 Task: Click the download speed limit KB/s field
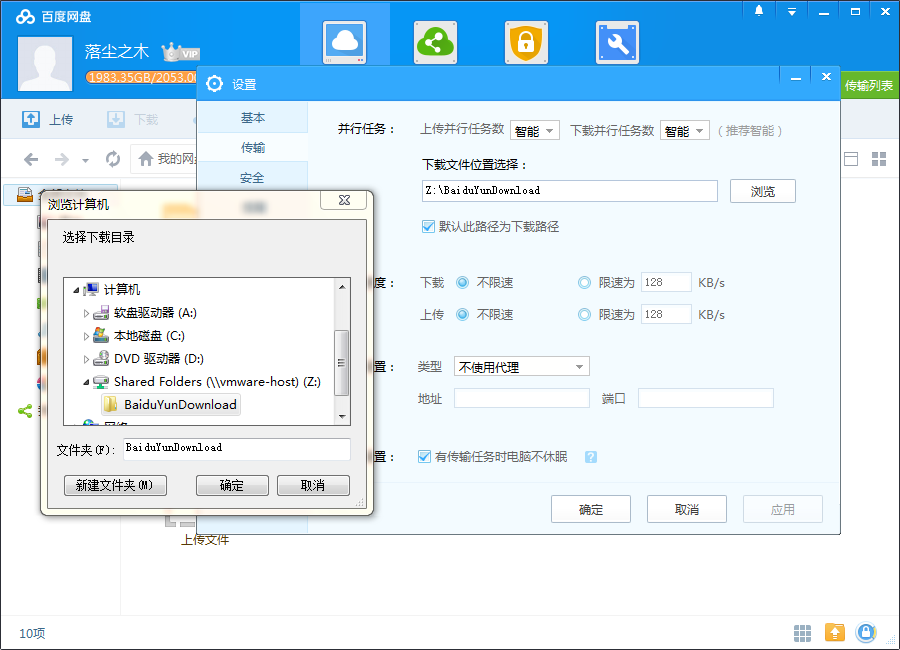point(666,282)
